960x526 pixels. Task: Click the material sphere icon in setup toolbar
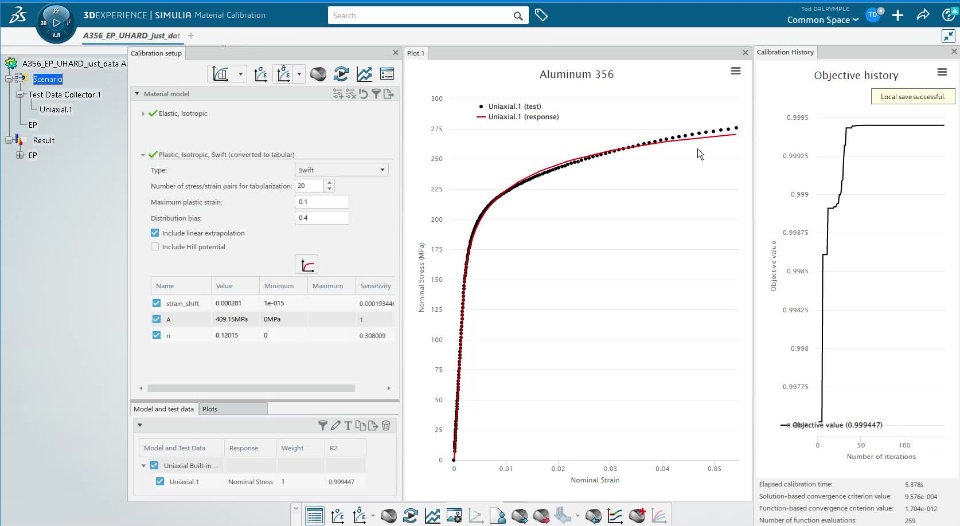318,74
